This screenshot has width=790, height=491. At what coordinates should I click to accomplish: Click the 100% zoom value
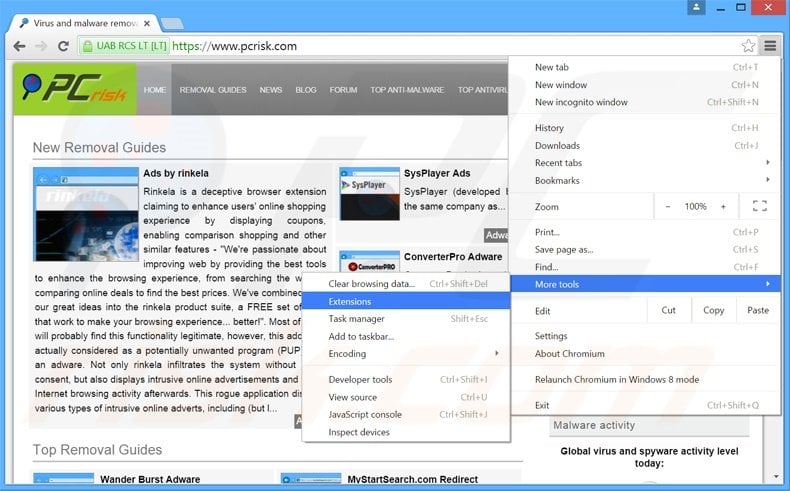pos(695,206)
